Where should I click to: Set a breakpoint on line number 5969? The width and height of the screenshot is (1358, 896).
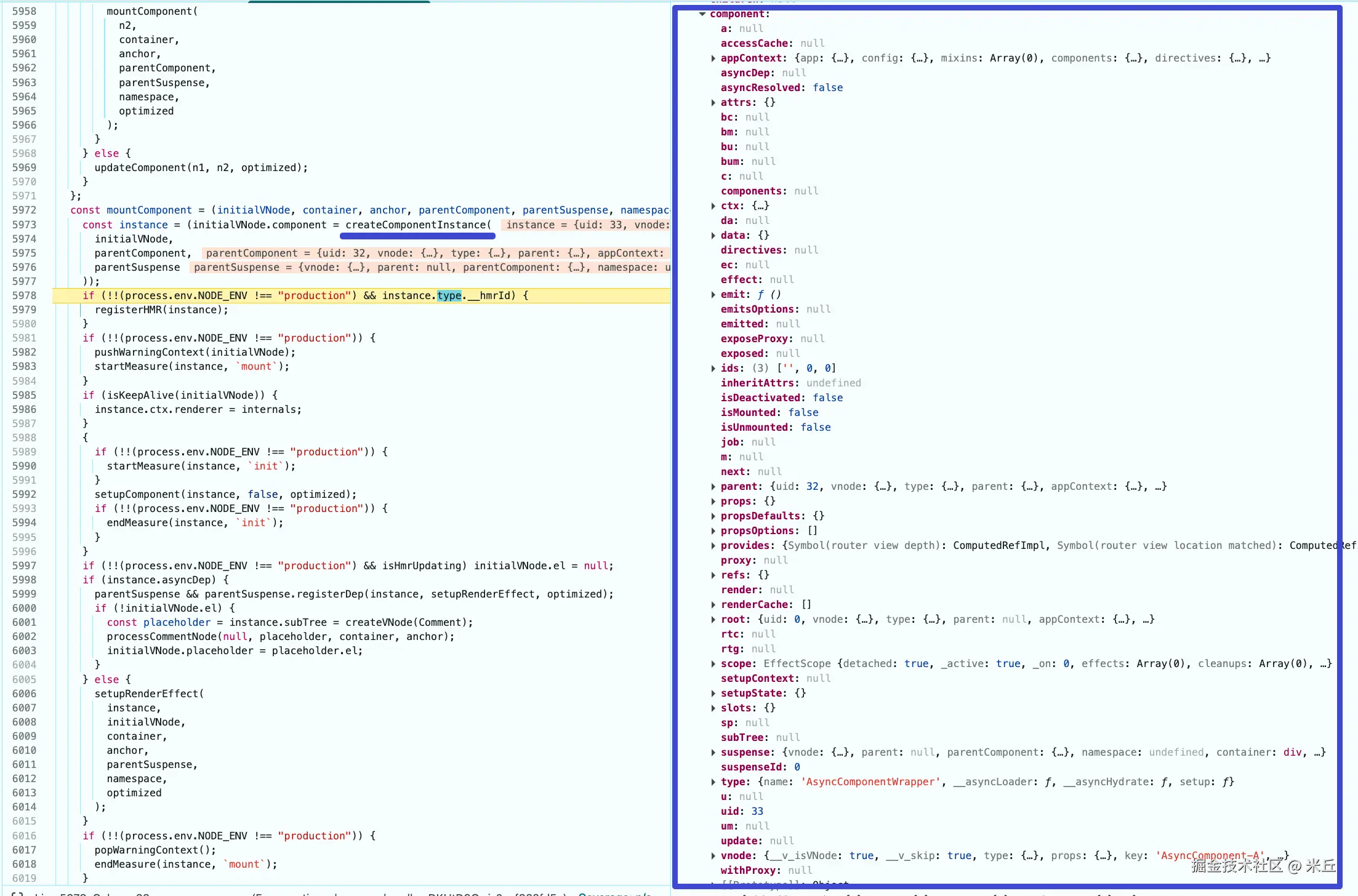click(x=24, y=168)
